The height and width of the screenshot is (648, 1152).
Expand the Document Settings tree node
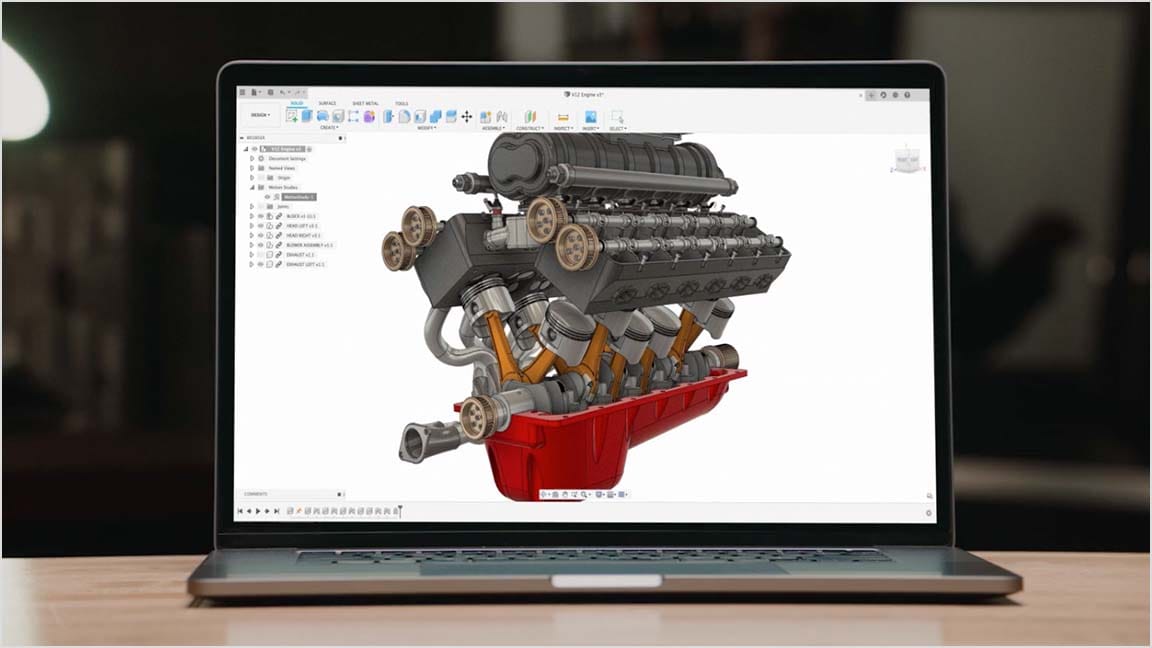point(252,158)
